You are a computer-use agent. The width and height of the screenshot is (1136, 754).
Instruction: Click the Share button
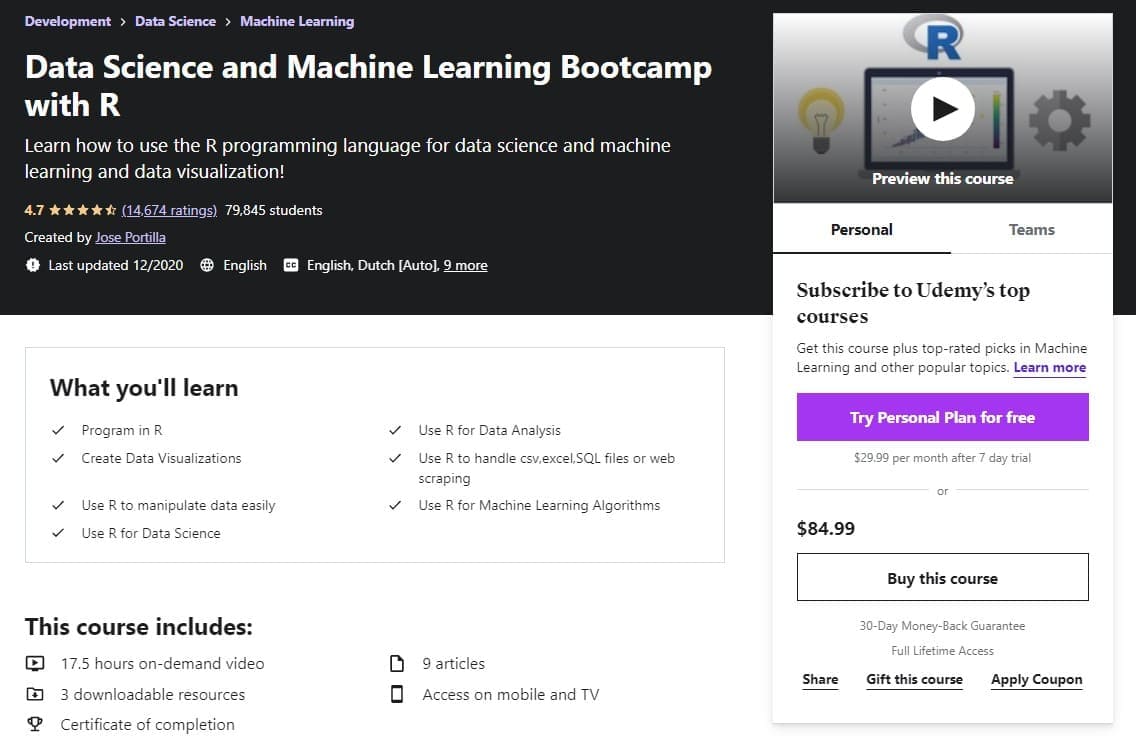point(820,679)
